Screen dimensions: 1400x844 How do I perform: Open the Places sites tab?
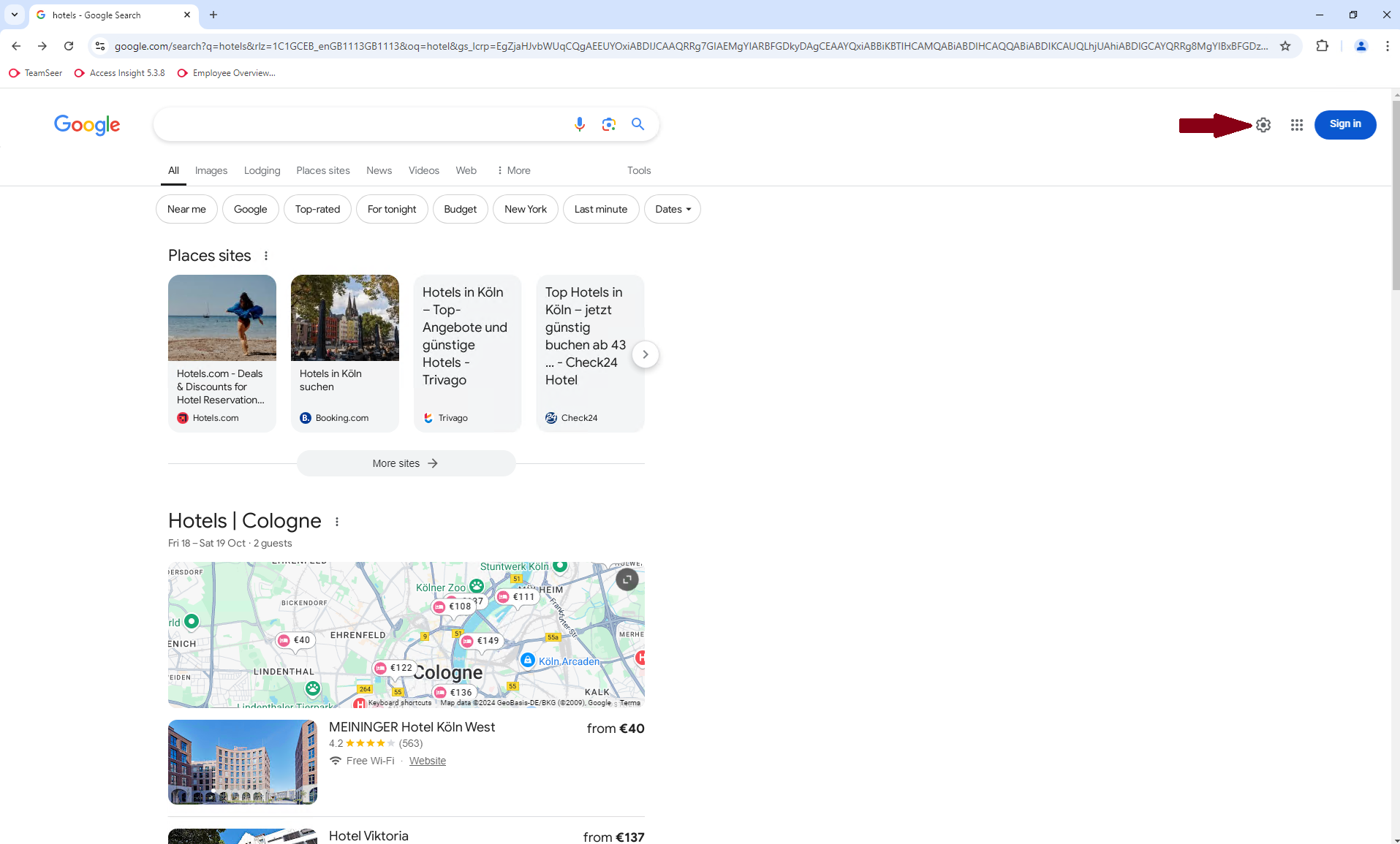tap(323, 170)
